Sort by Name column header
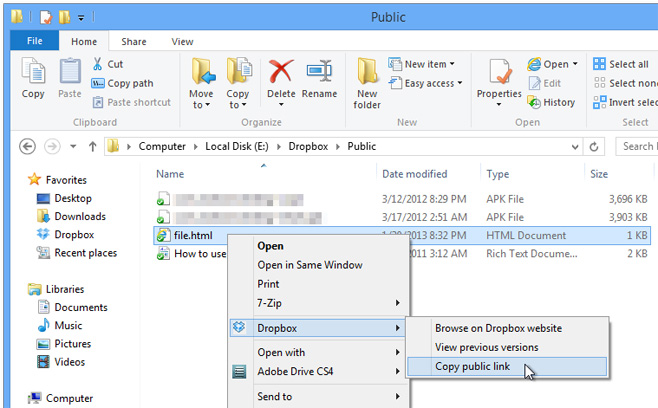This screenshot has height=408, width=658. 170,174
